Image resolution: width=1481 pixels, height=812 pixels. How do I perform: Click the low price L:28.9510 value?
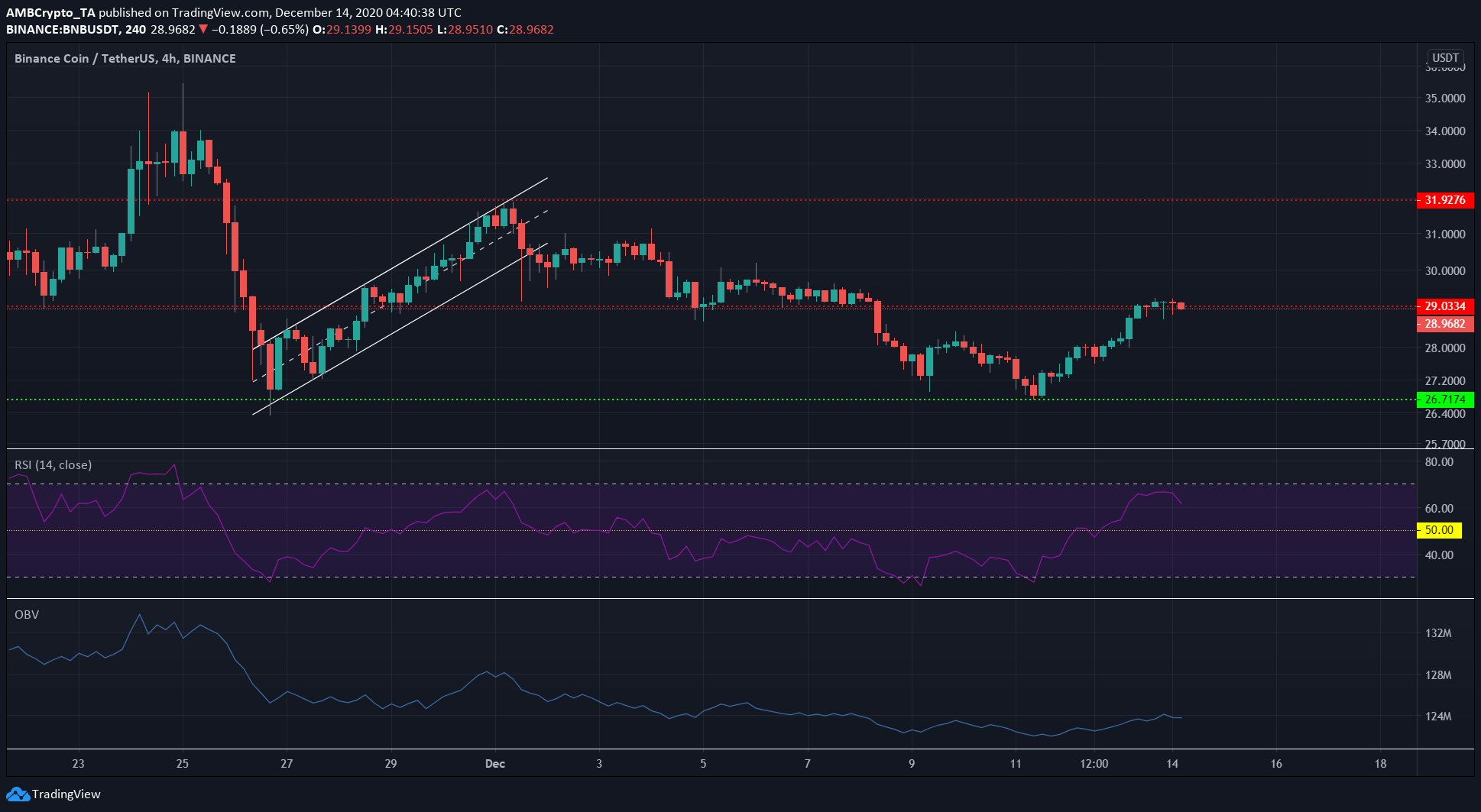coord(465,30)
